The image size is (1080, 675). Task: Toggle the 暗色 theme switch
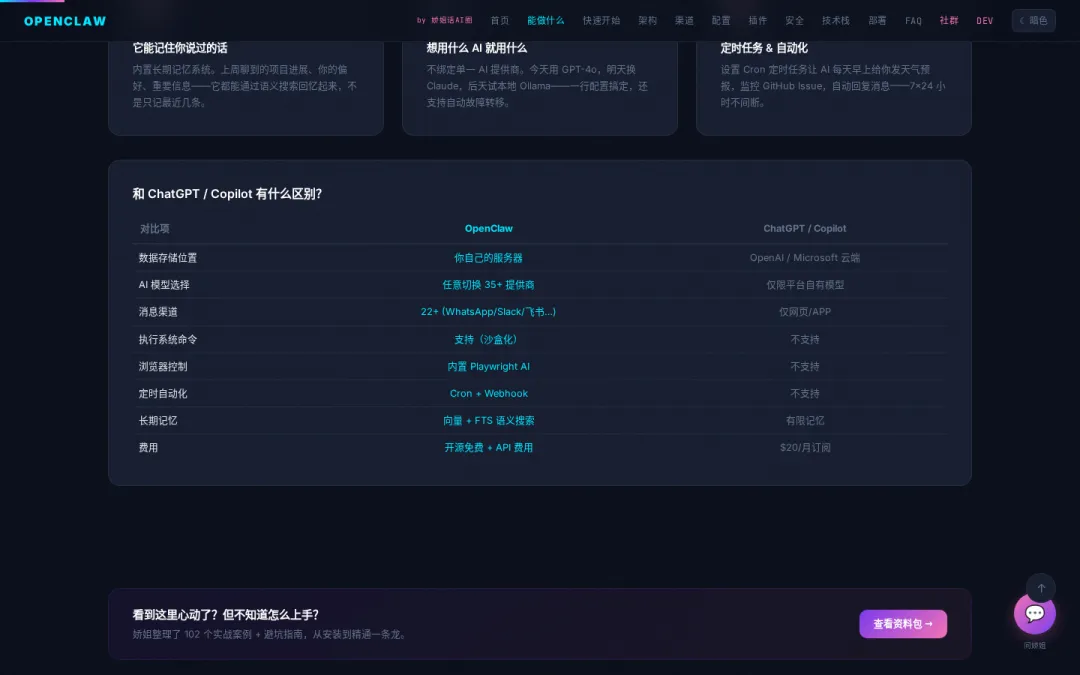[x=1033, y=21]
